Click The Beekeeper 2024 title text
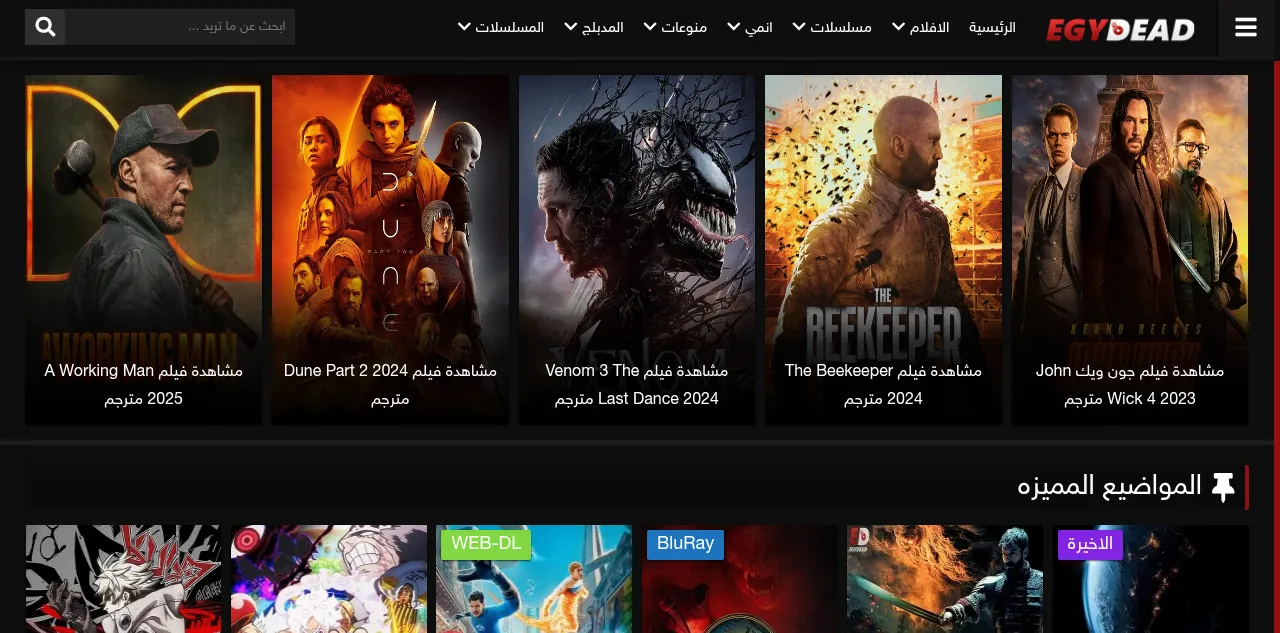Viewport: 1280px width, 633px height. click(883, 385)
